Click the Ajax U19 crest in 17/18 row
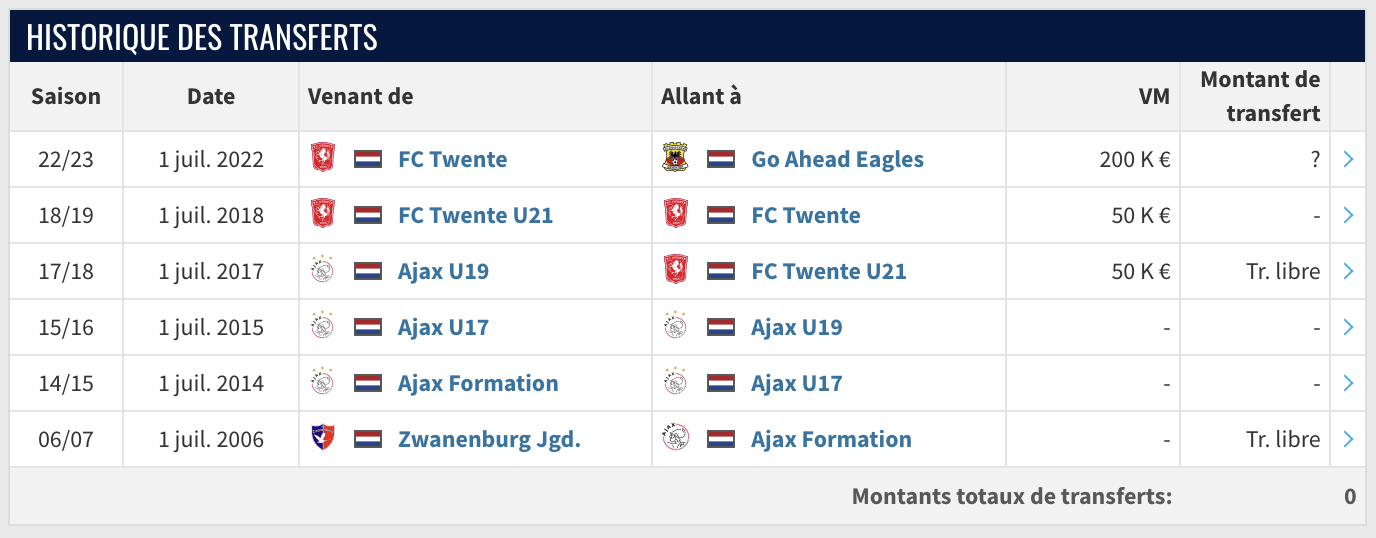The image size is (1376, 538). pos(322,271)
